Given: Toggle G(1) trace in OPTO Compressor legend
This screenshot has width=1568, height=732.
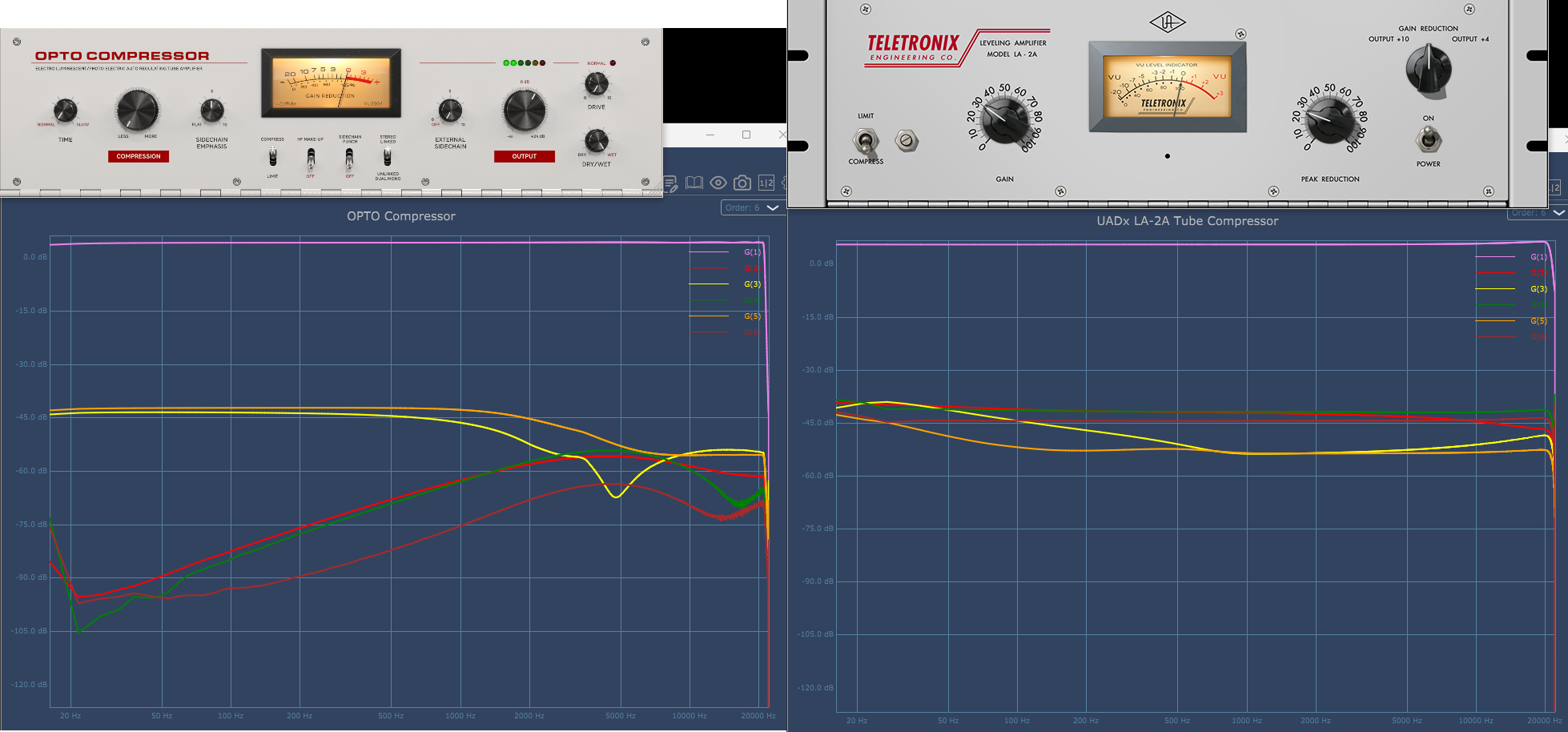Looking at the screenshot, I should (x=752, y=252).
